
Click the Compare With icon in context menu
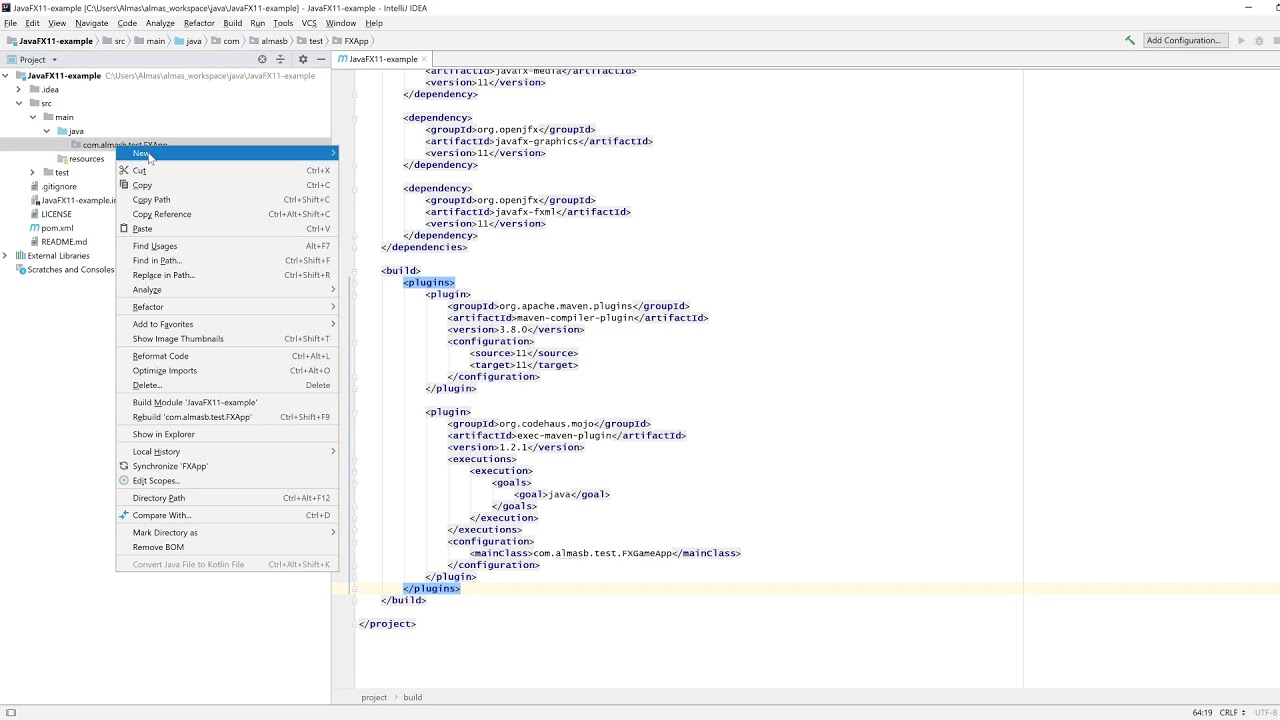click(124, 515)
